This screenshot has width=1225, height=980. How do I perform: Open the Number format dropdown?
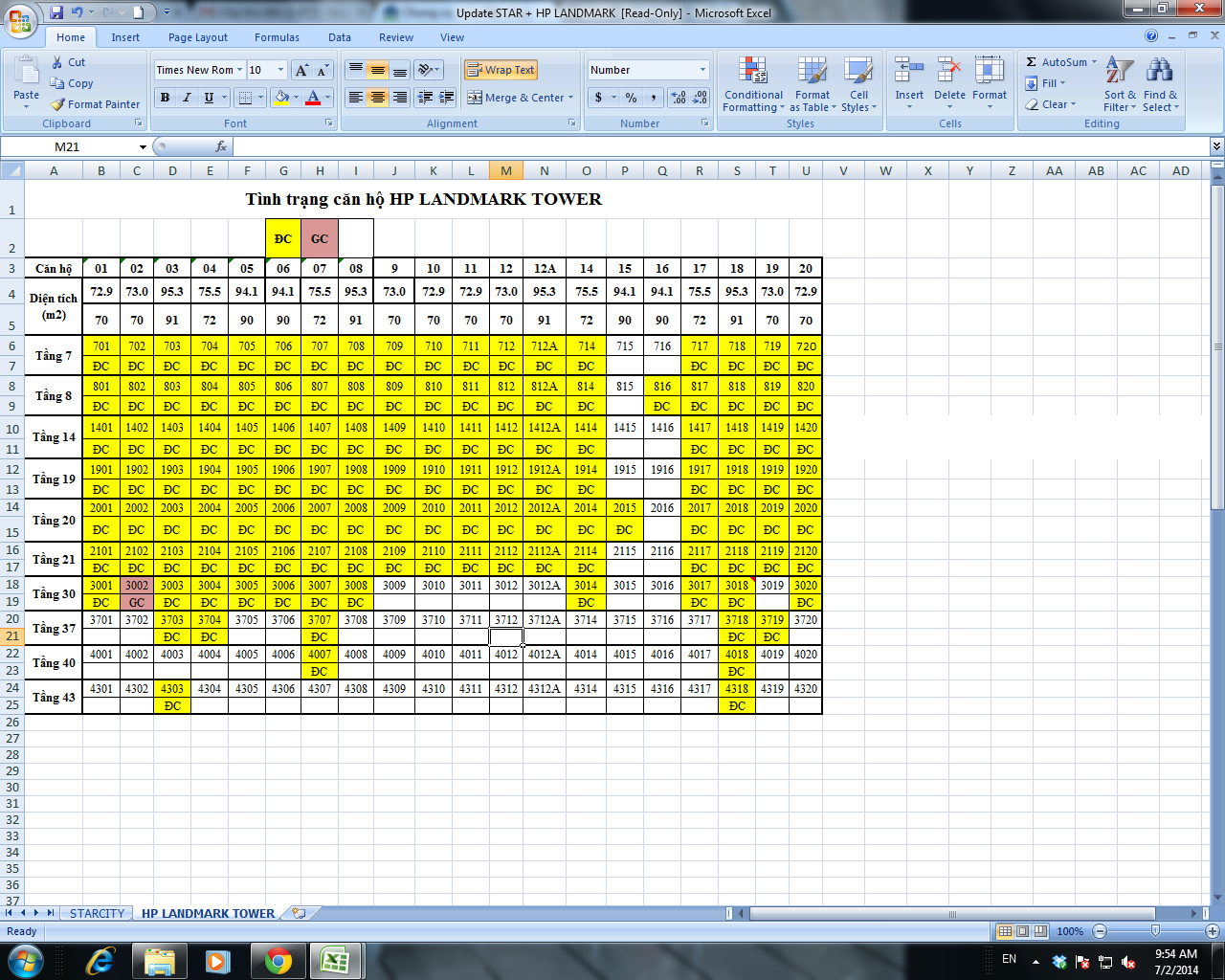coord(702,70)
